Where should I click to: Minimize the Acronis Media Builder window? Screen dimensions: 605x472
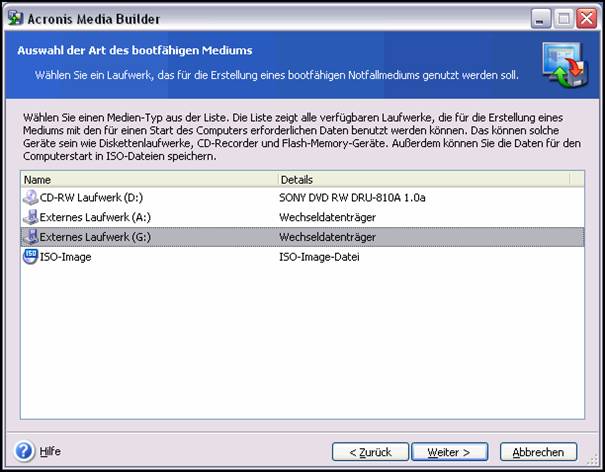pyautogui.click(x=541, y=19)
